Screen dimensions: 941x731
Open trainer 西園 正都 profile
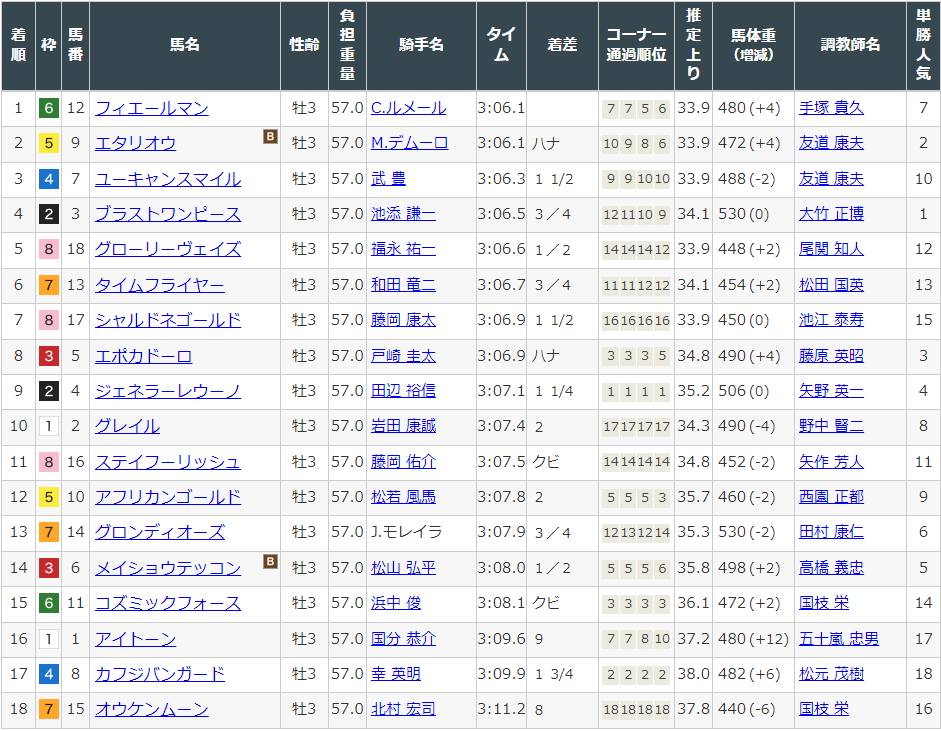click(x=831, y=497)
